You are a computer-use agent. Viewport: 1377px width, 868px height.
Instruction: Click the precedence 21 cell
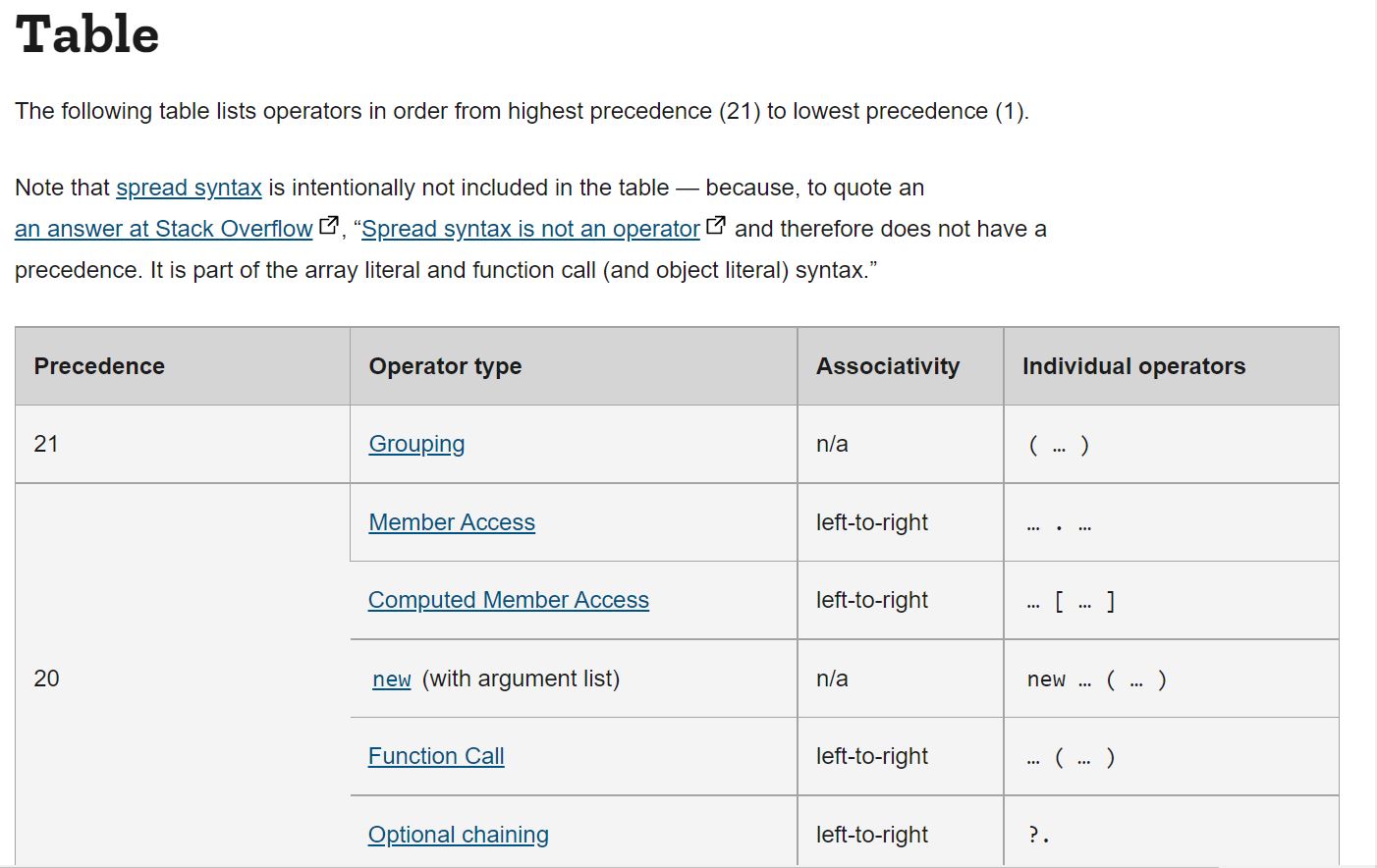point(183,444)
